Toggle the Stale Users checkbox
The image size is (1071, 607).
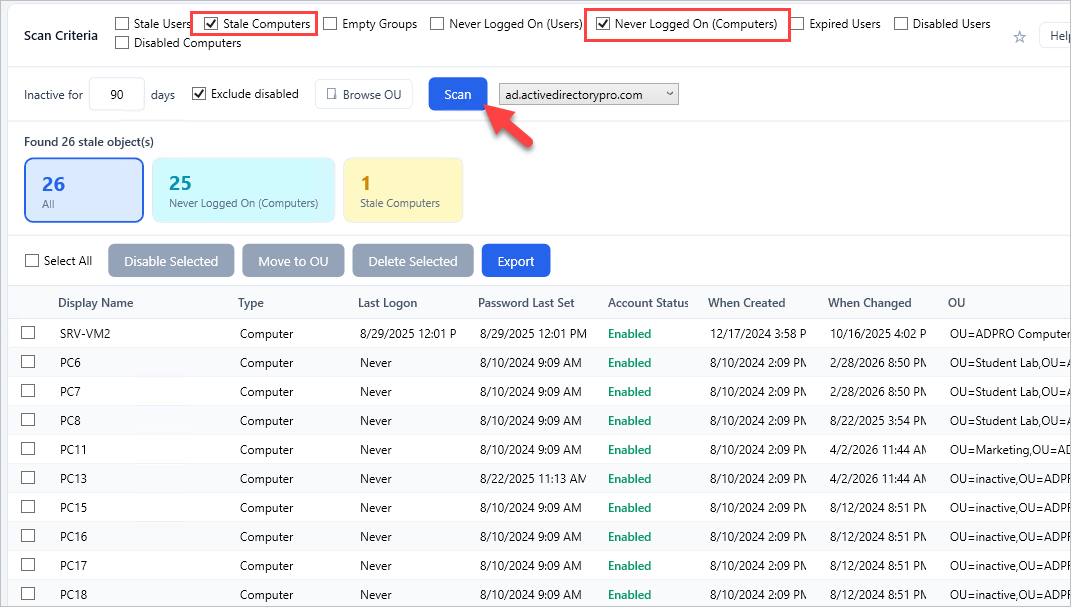(x=122, y=24)
